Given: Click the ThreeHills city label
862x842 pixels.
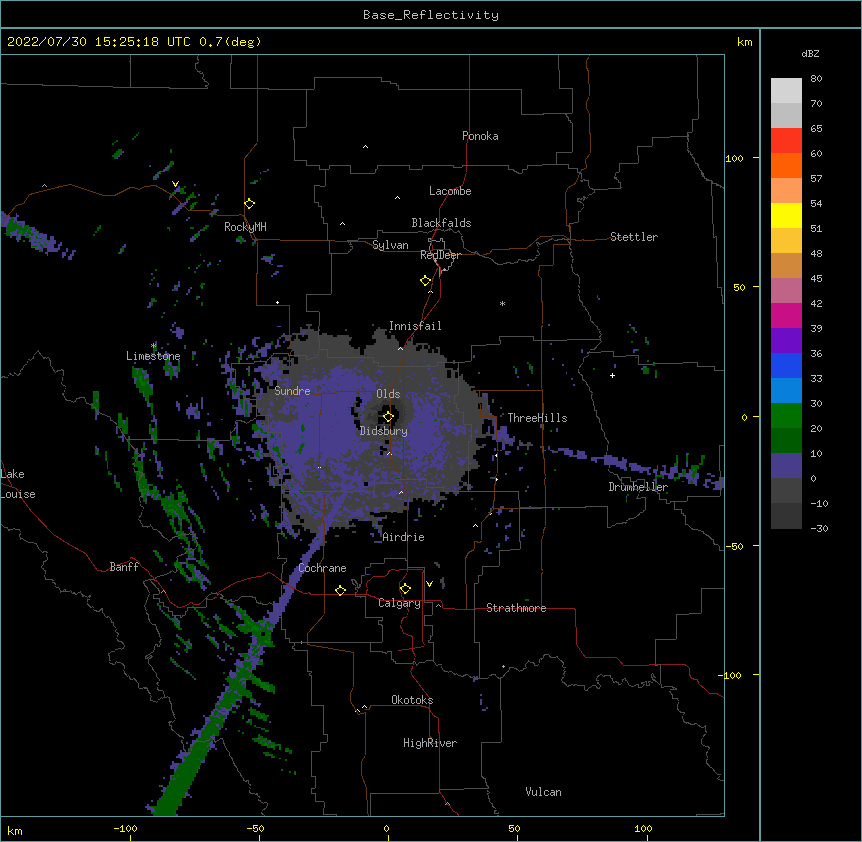Looking at the screenshot, I should coord(537,418).
